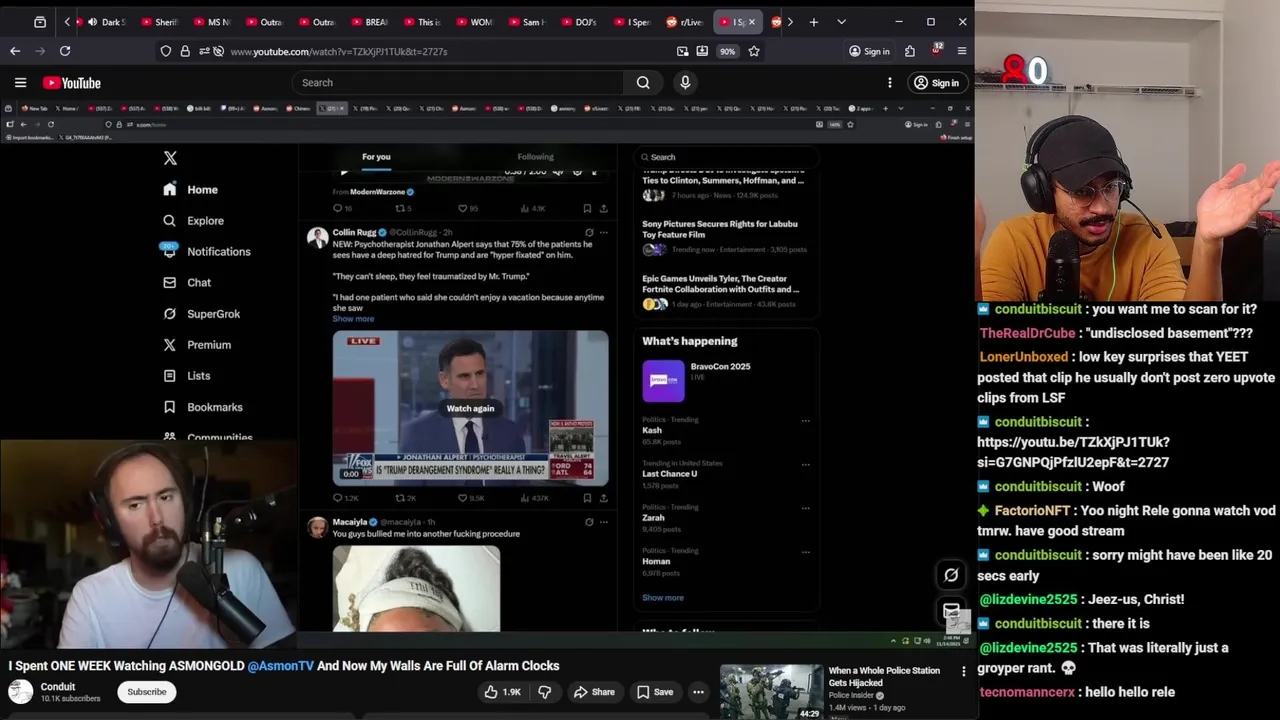Open the shield tracking protection icon
Viewport: 1280px width, 720px height.
coord(166,51)
